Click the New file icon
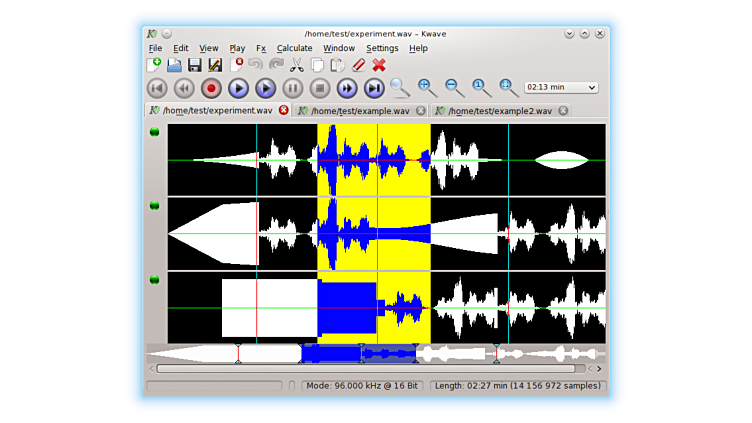The height and width of the screenshot is (423, 752). [x=154, y=65]
